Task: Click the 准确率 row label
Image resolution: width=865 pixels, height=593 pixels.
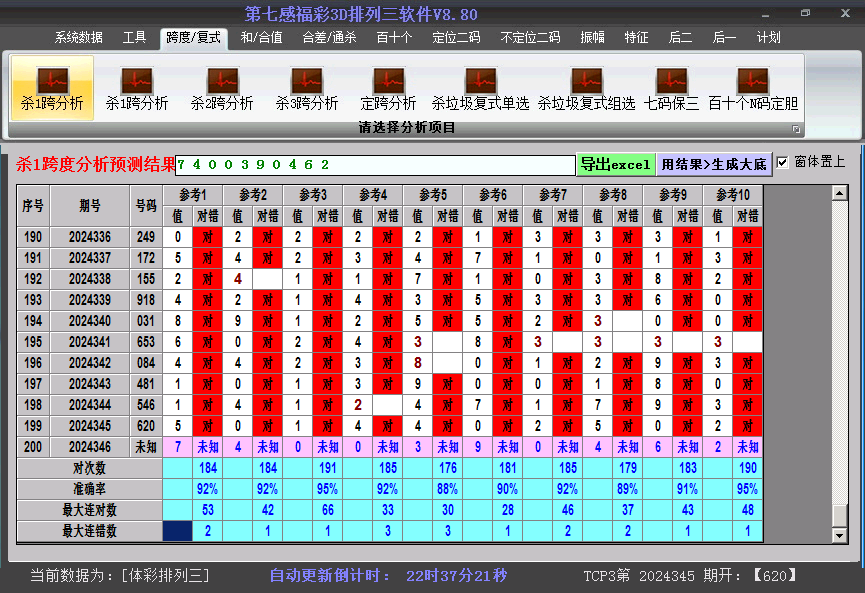Action: (x=90, y=489)
